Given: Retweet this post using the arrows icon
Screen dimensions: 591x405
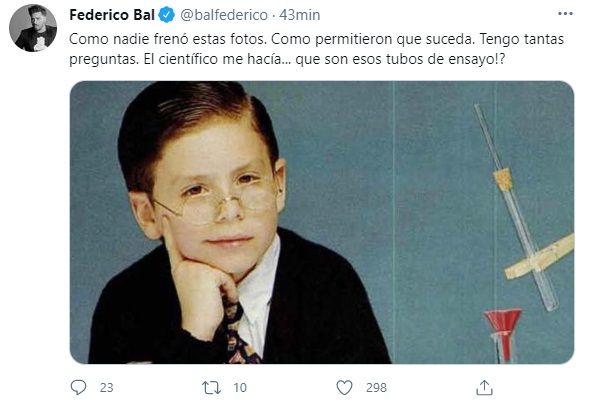Looking at the screenshot, I should click(x=211, y=387).
